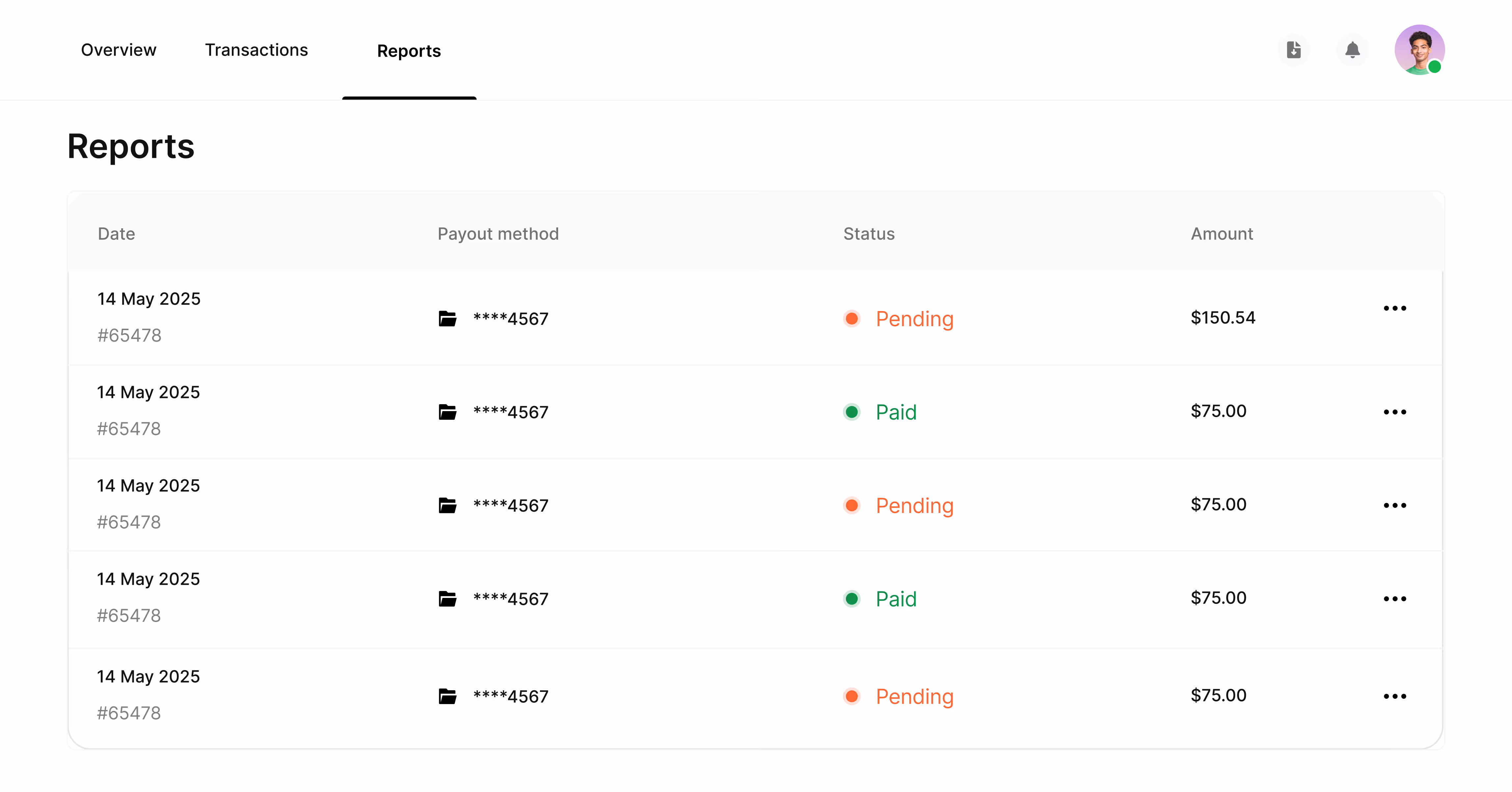Open three-dot menu on first Paid row

tap(1394, 412)
